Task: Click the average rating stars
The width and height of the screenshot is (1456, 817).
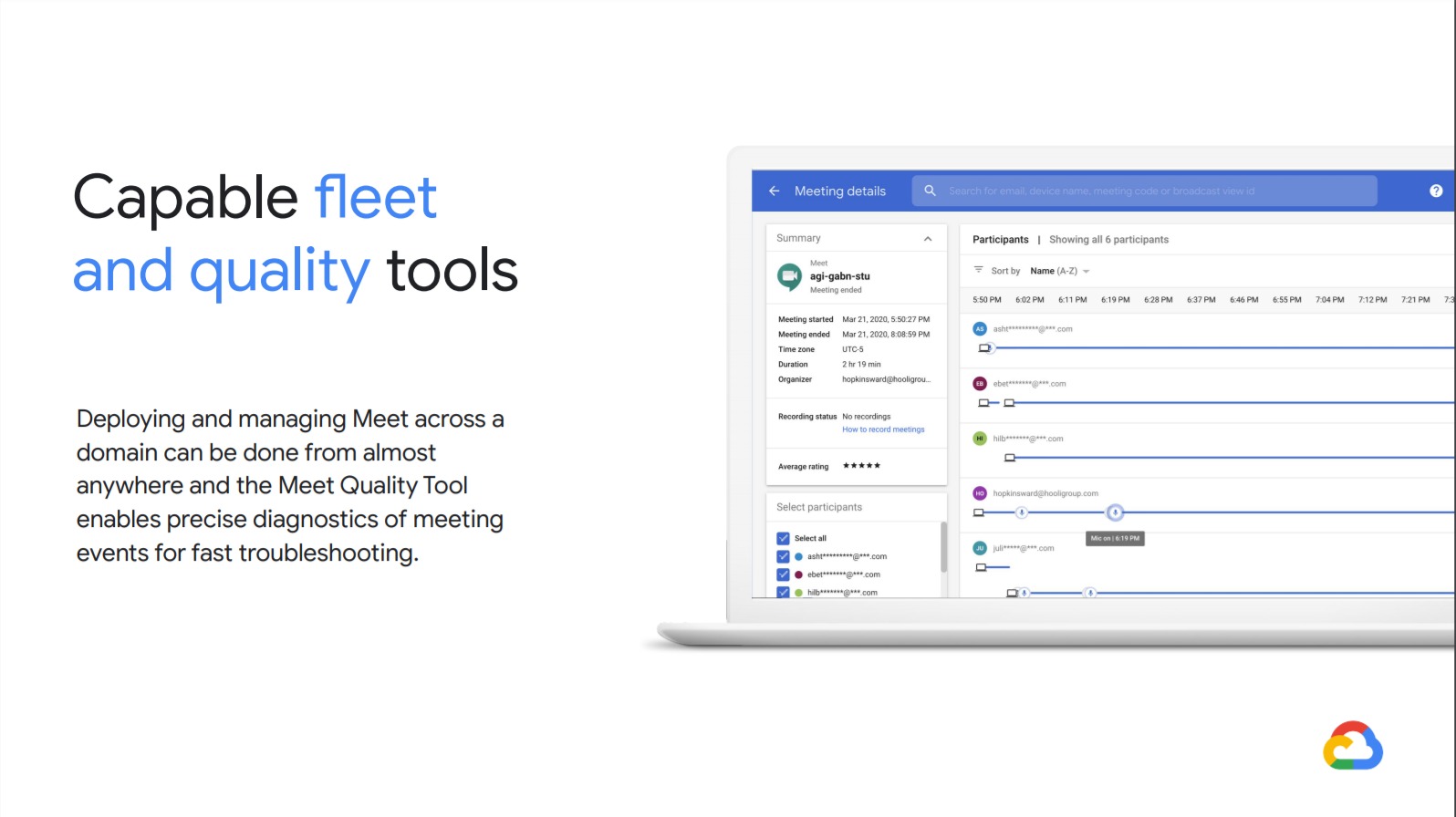Action: pos(861,466)
